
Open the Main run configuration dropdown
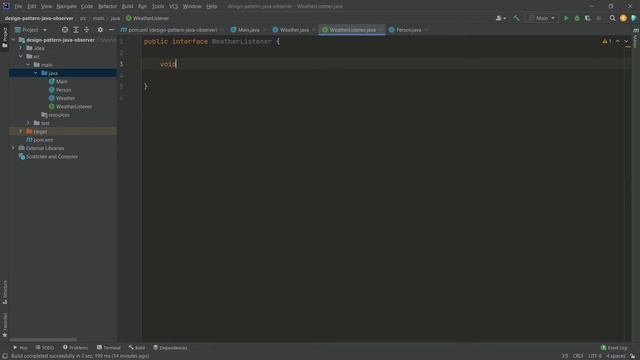(x=542, y=18)
